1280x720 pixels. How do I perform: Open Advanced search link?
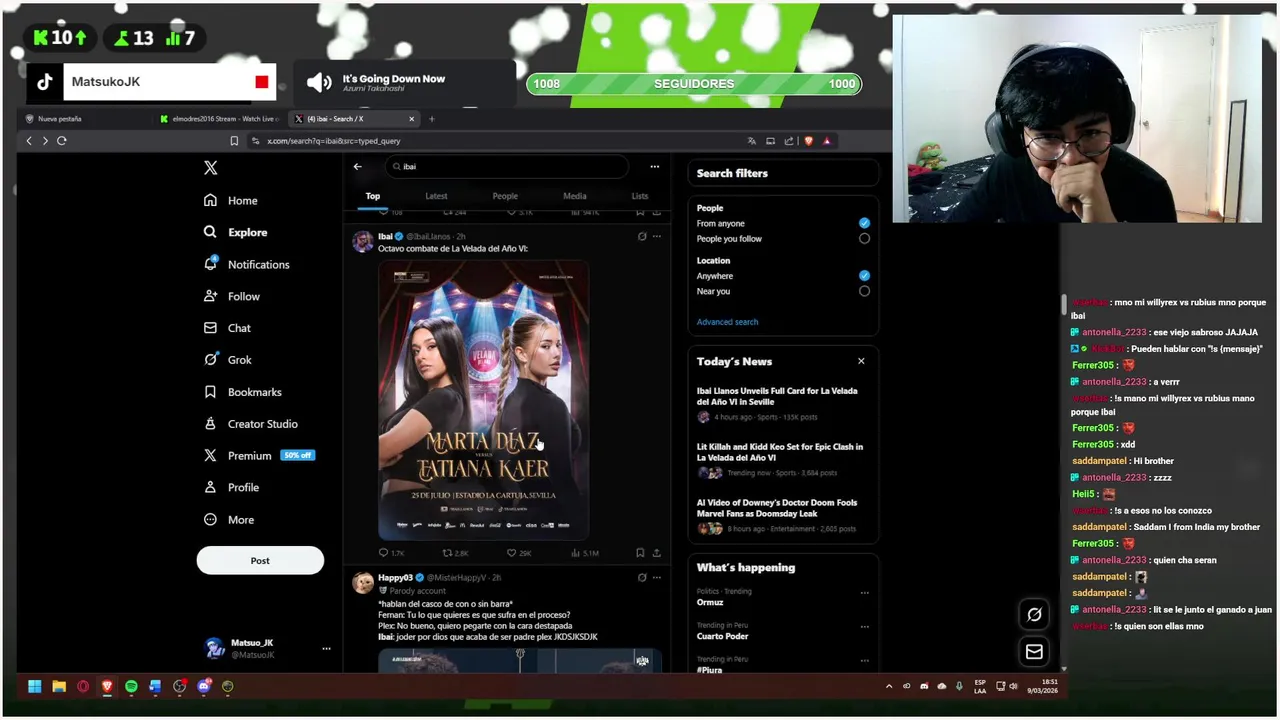(x=727, y=322)
